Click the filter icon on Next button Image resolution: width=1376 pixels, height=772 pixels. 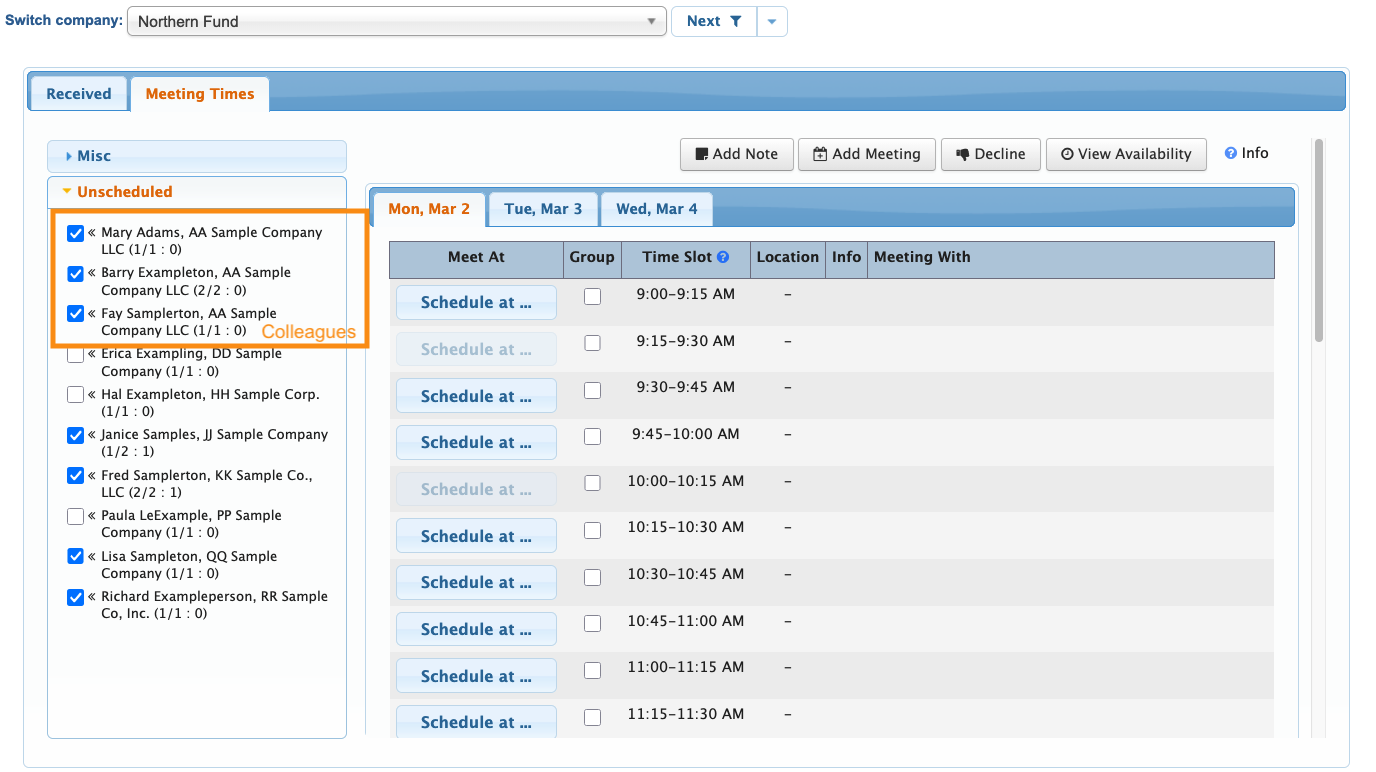point(736,21)
